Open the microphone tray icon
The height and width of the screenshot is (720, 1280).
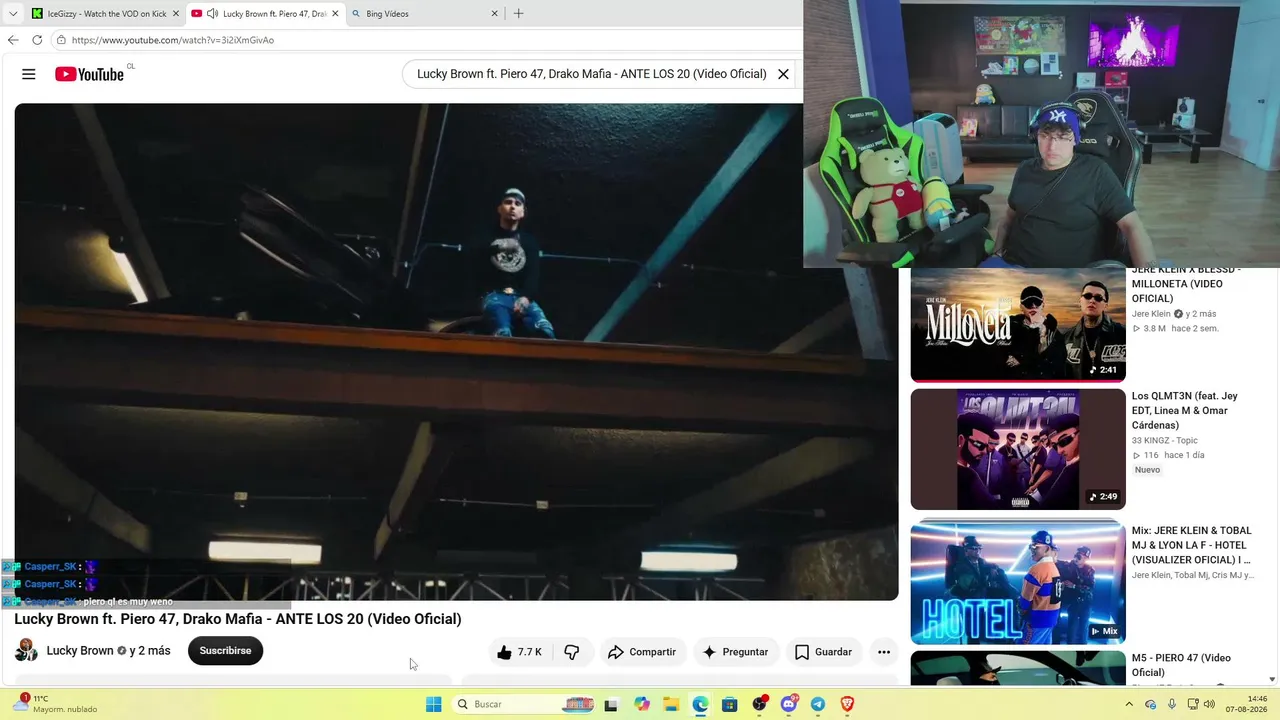click(x=1172, y=704)
